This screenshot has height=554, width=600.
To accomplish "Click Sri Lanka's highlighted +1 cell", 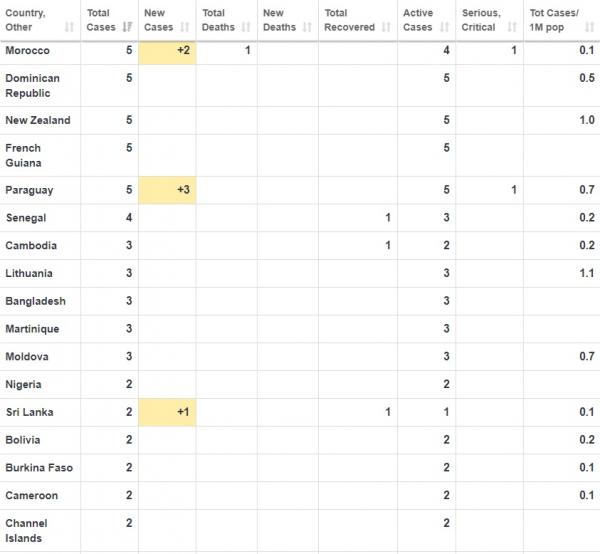I will (167, 412).
